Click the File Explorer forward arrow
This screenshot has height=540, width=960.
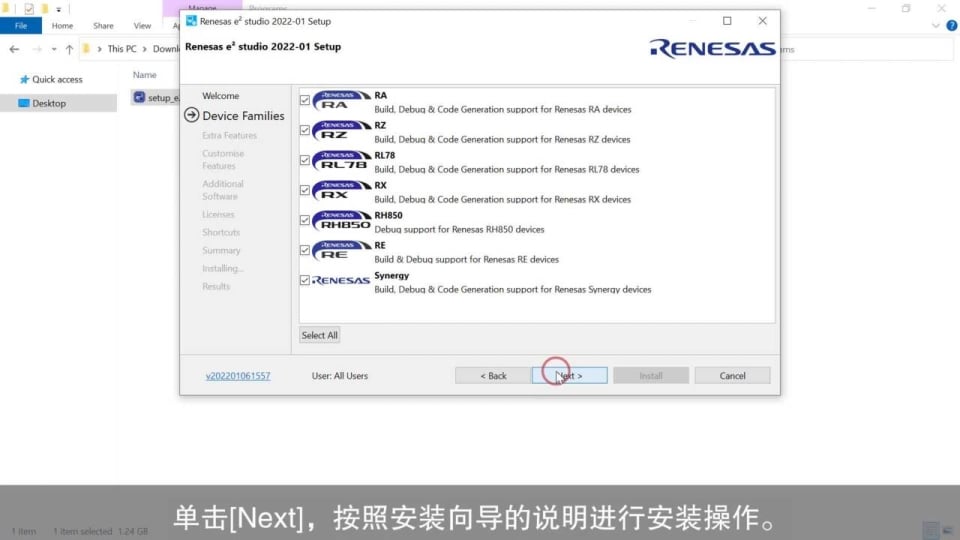[37, 49]
